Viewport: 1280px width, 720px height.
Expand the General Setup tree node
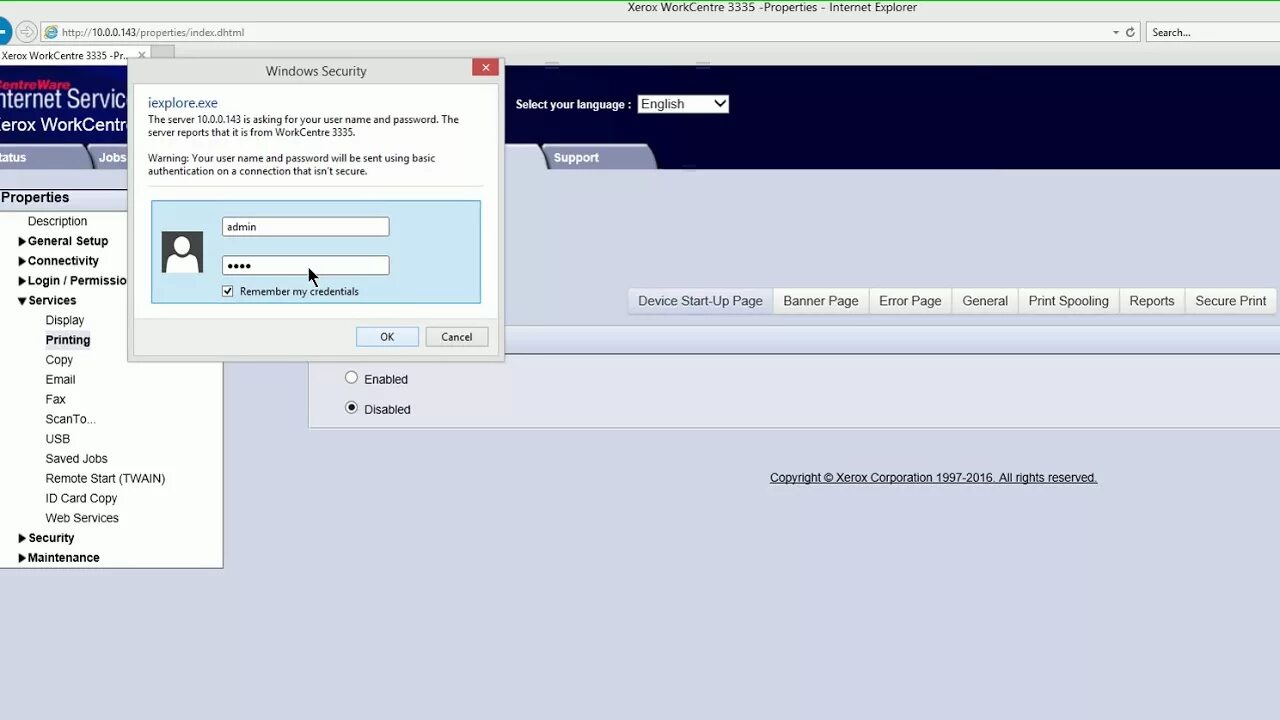click(x=22, y=241)
